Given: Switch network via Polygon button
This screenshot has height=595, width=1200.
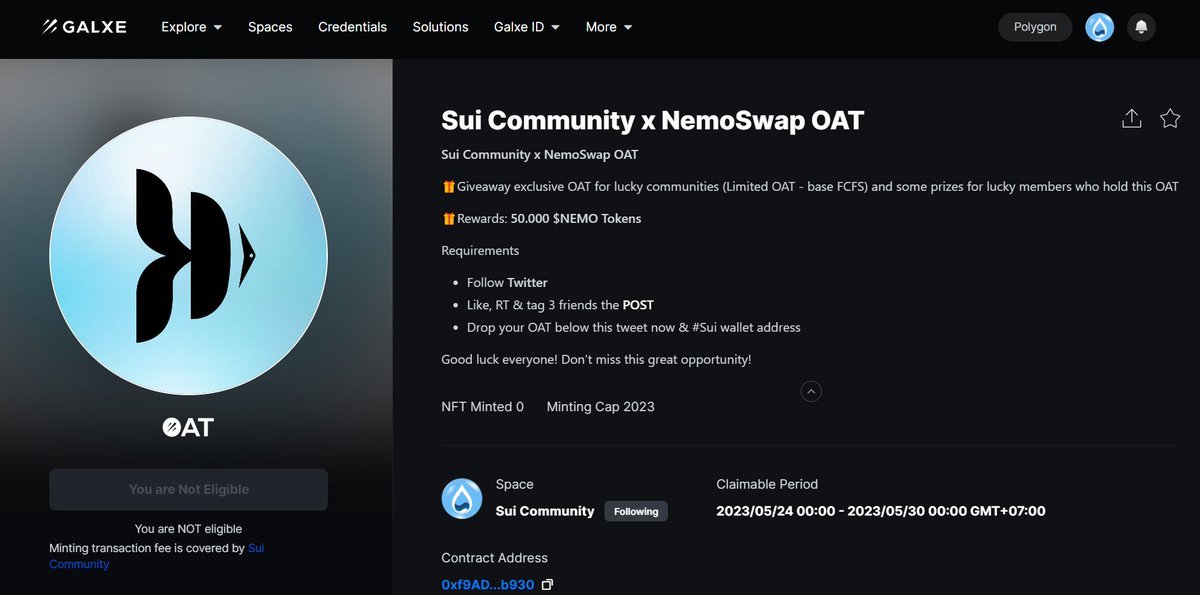Looking at the screenshot, I should click(x=1035, y=27).
